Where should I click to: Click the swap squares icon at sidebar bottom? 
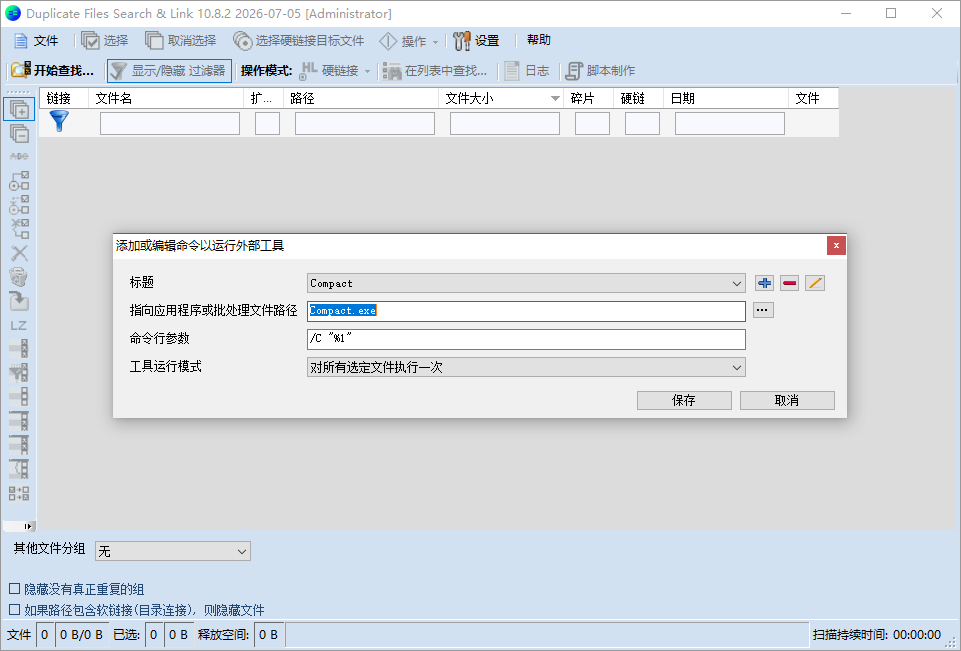pyautogui.click(x=19, y=493)
